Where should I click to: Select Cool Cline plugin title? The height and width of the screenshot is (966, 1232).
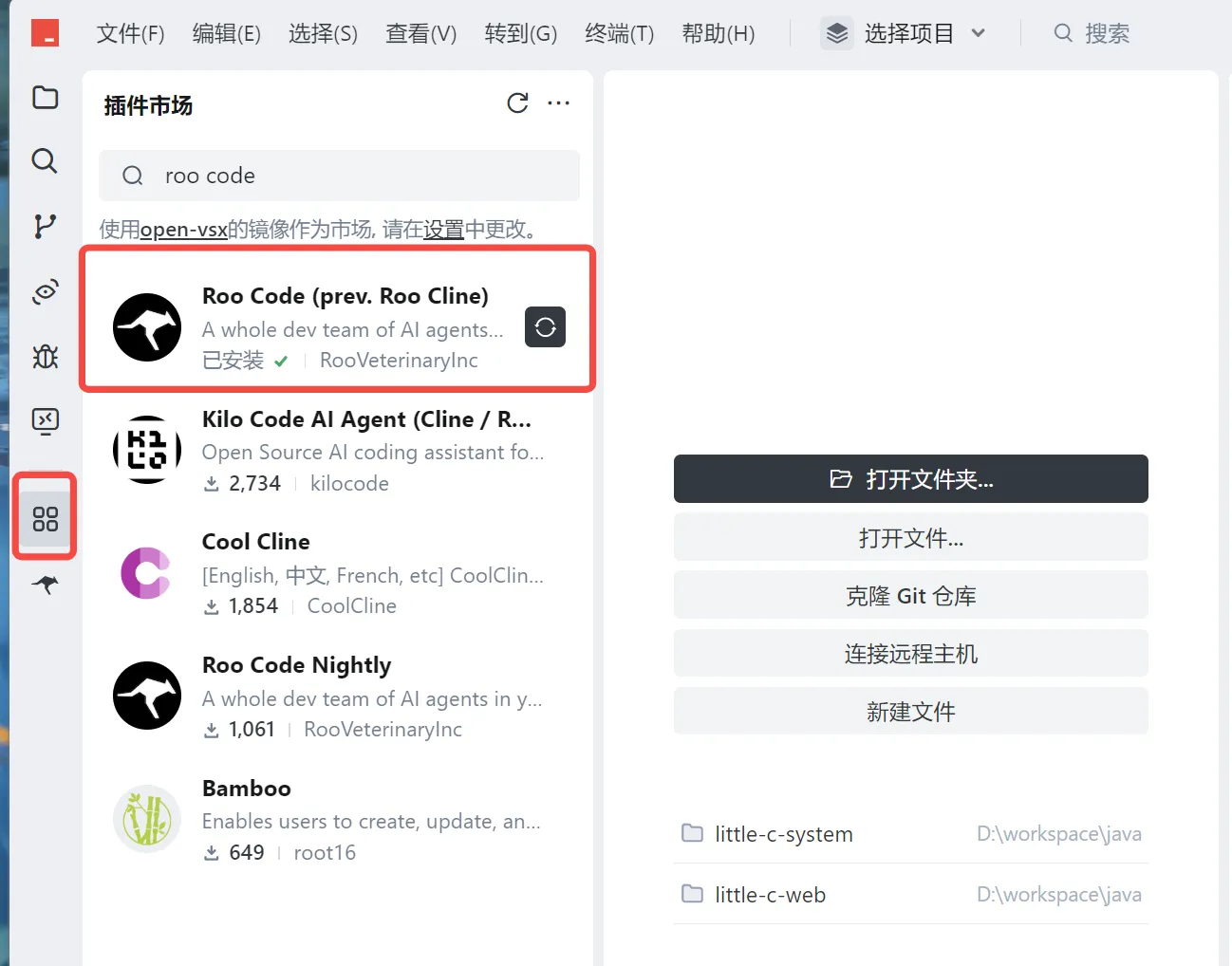pos(256,542)
